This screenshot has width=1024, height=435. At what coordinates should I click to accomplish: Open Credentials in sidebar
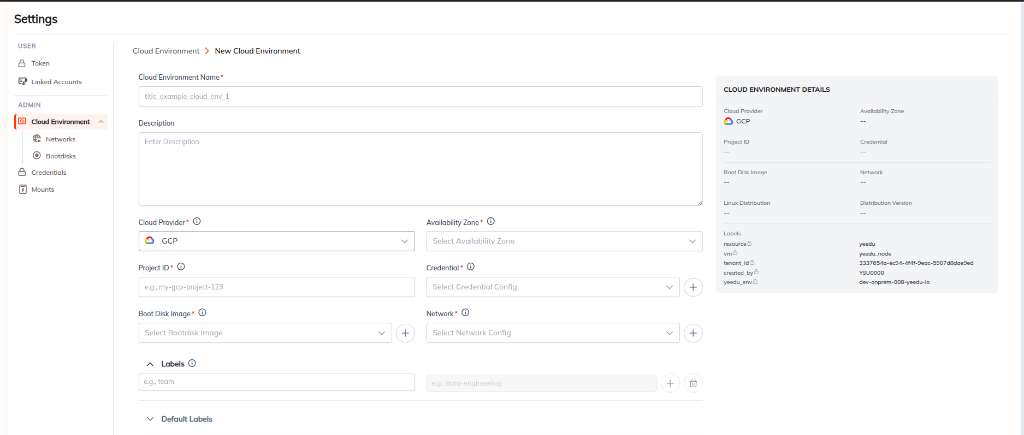click(x=48, y=172)
